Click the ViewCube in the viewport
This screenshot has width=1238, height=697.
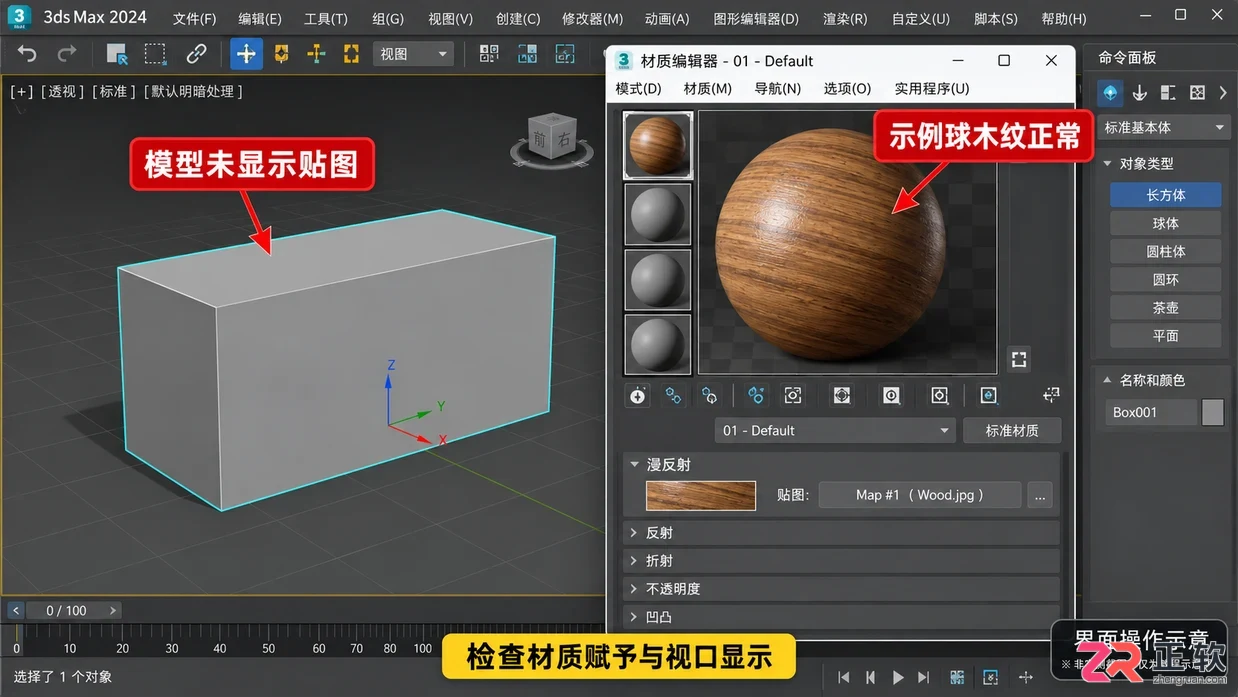(550, 140)
